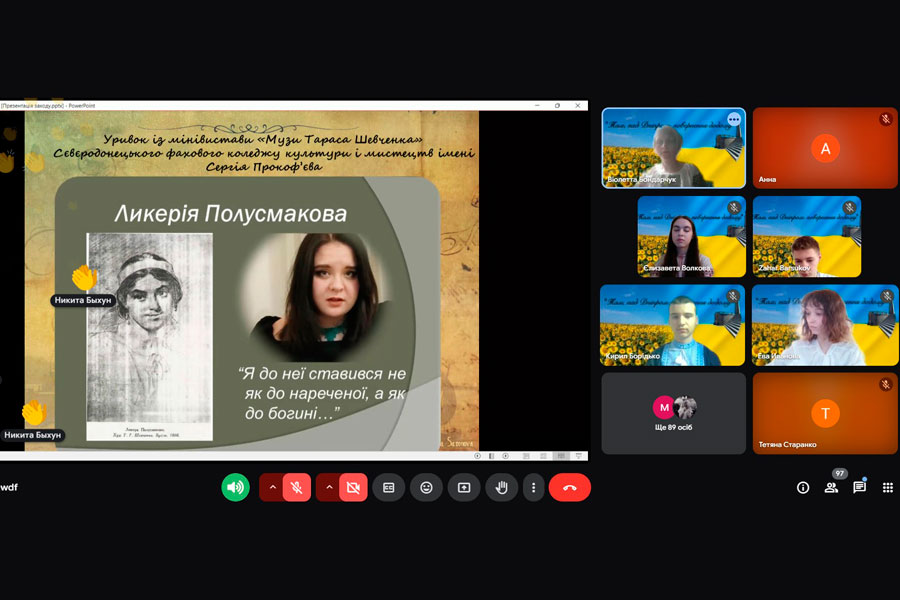
Task: Turn on the camera
Action: (x=353, y=487)
